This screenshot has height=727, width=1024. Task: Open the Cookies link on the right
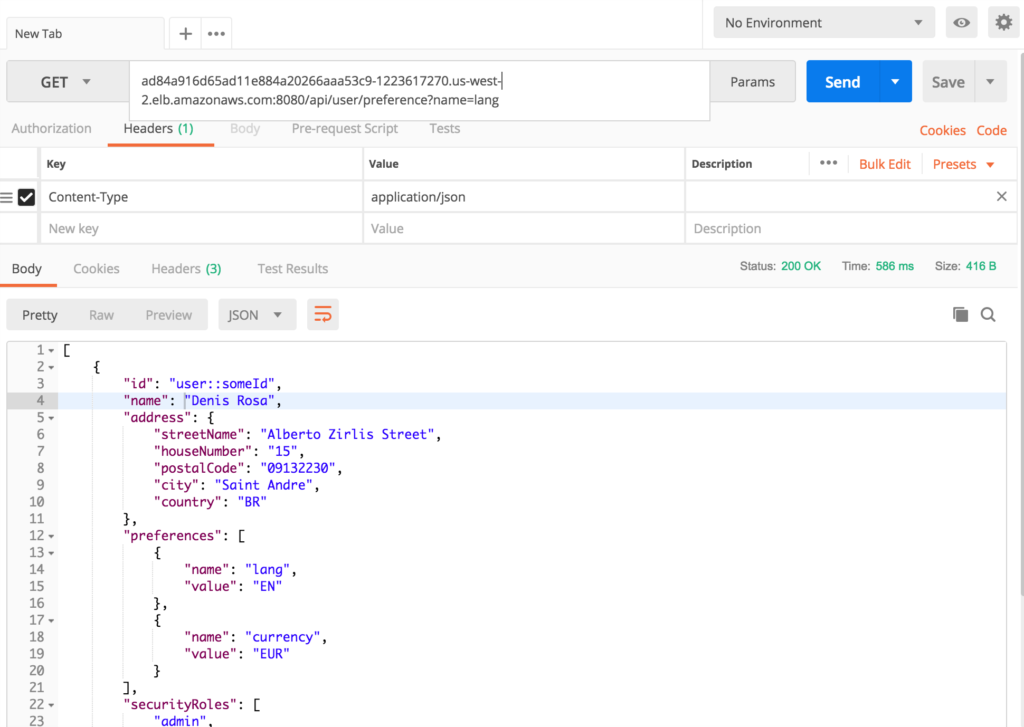pyautogui.click(x=942, y=130)
